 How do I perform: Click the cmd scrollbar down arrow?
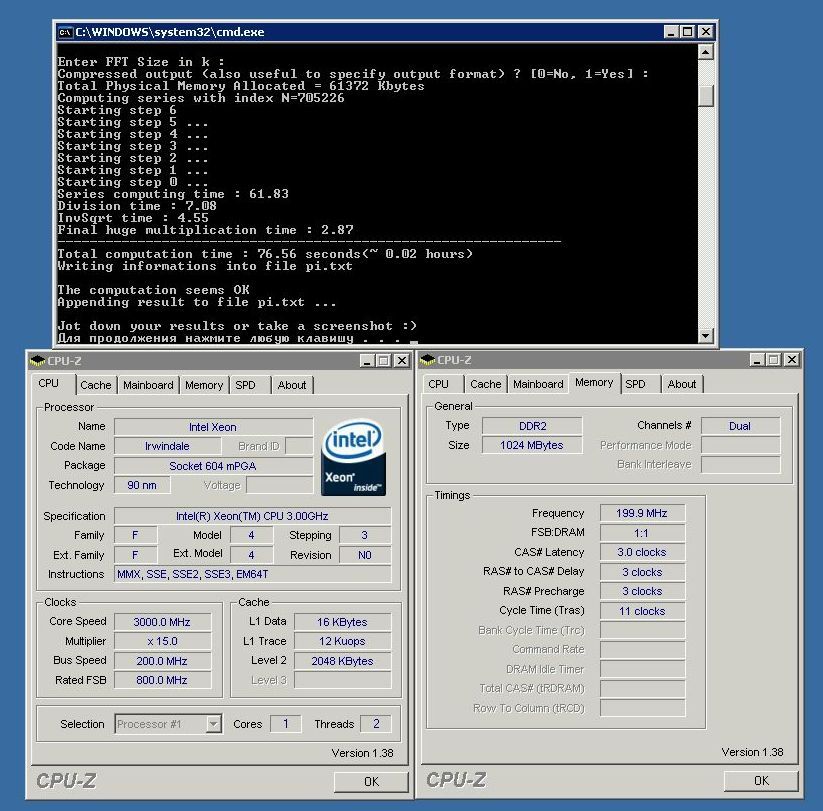click(x=706, y=335)
